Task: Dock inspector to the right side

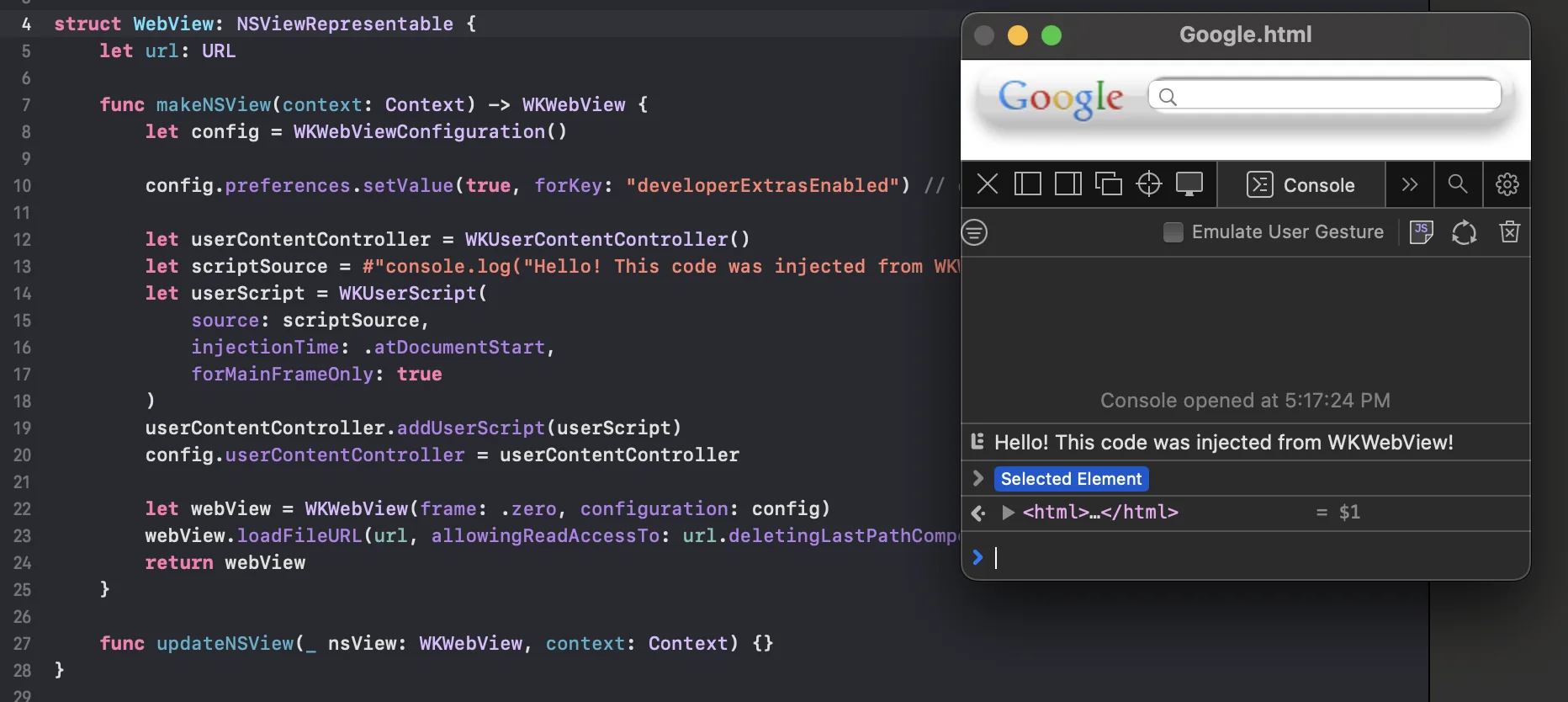Action: (1068, 184)
